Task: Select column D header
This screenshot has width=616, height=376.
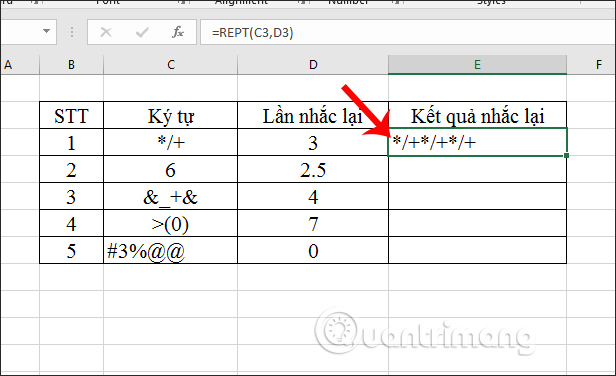Action: (x=313, y=65)
